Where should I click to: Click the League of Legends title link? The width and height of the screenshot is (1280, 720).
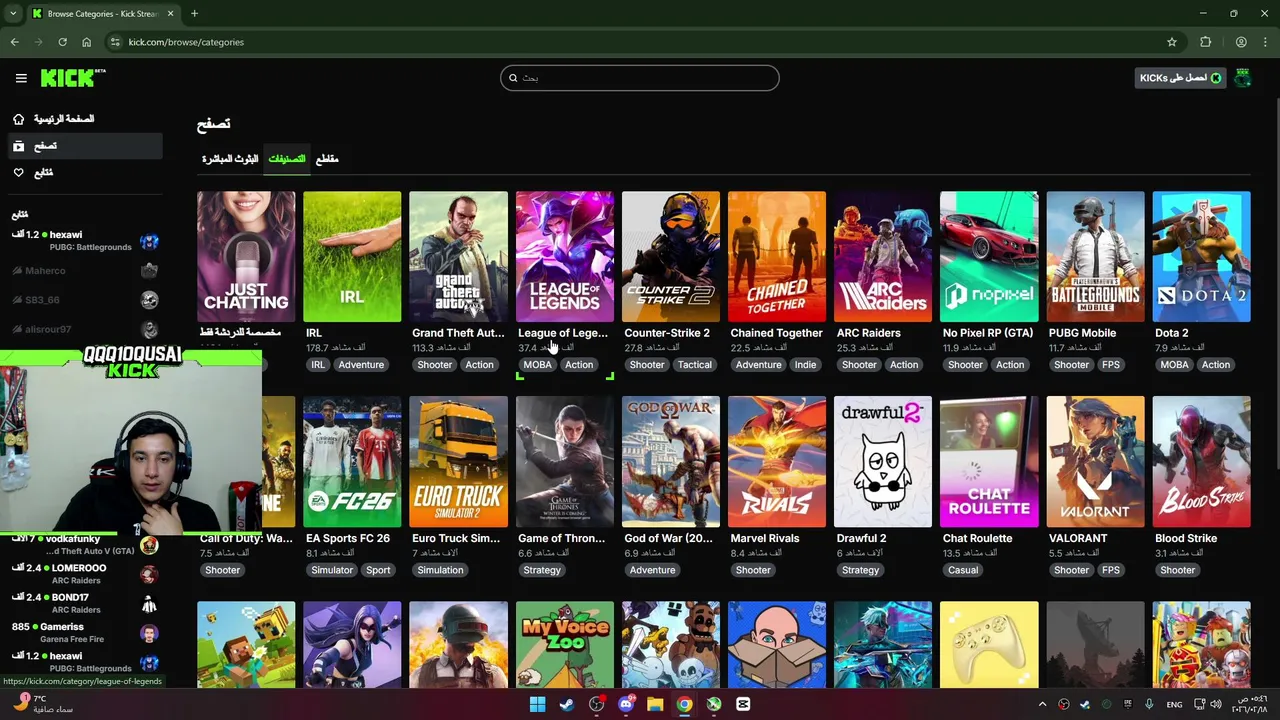(563, 333)
